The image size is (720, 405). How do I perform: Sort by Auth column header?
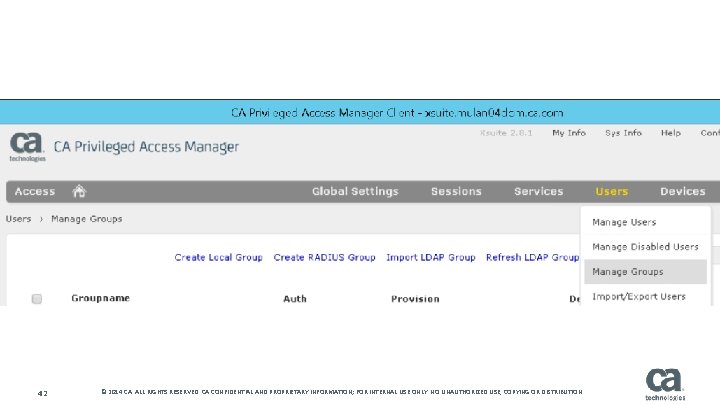[295, 299]
